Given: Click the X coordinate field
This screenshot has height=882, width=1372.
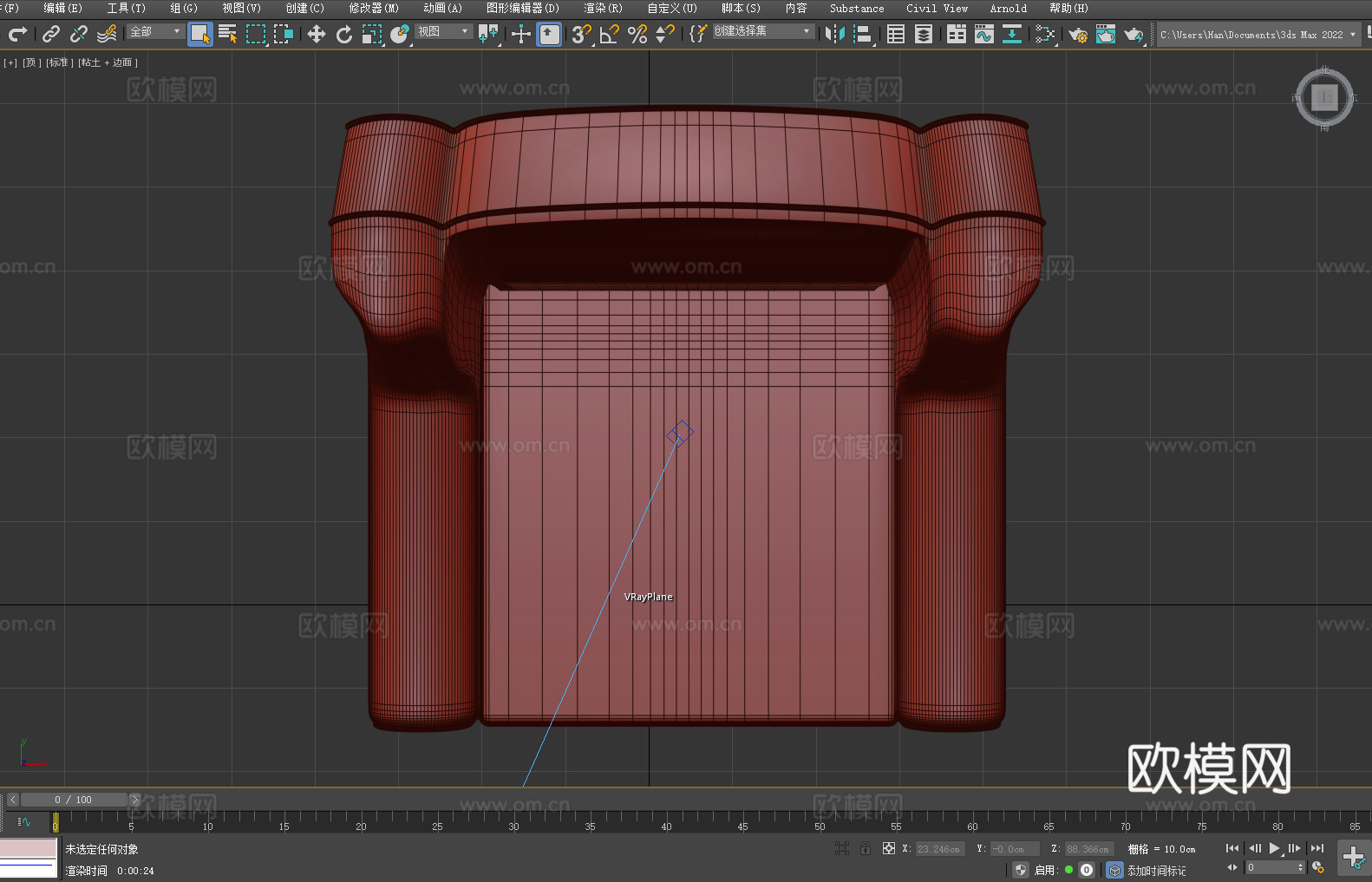Looking at the screenshot, I should pos(939,849).
